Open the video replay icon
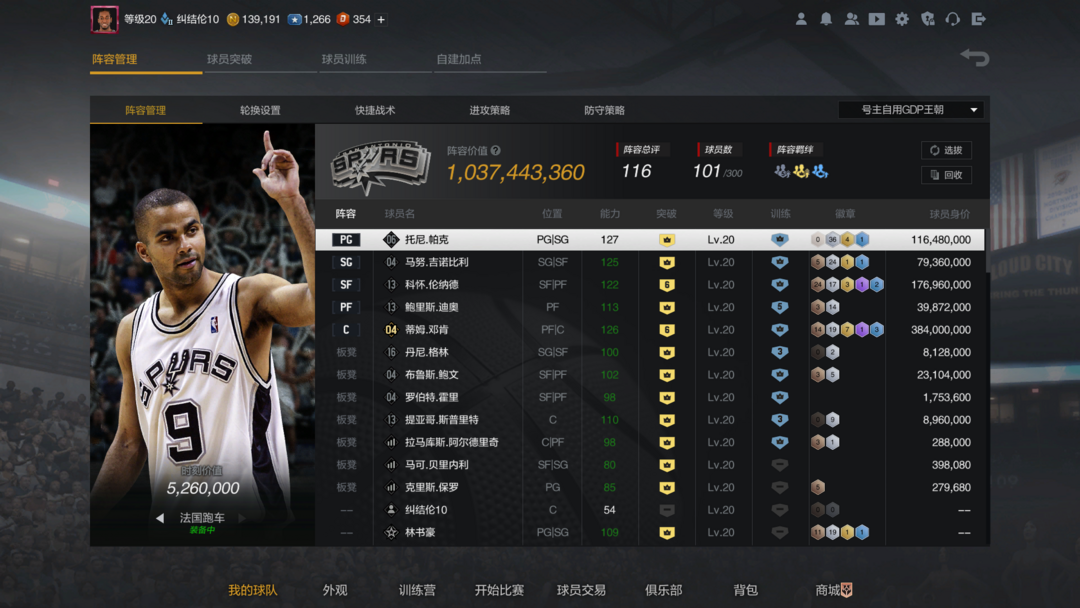The image size is (1080, 608). 876,19
